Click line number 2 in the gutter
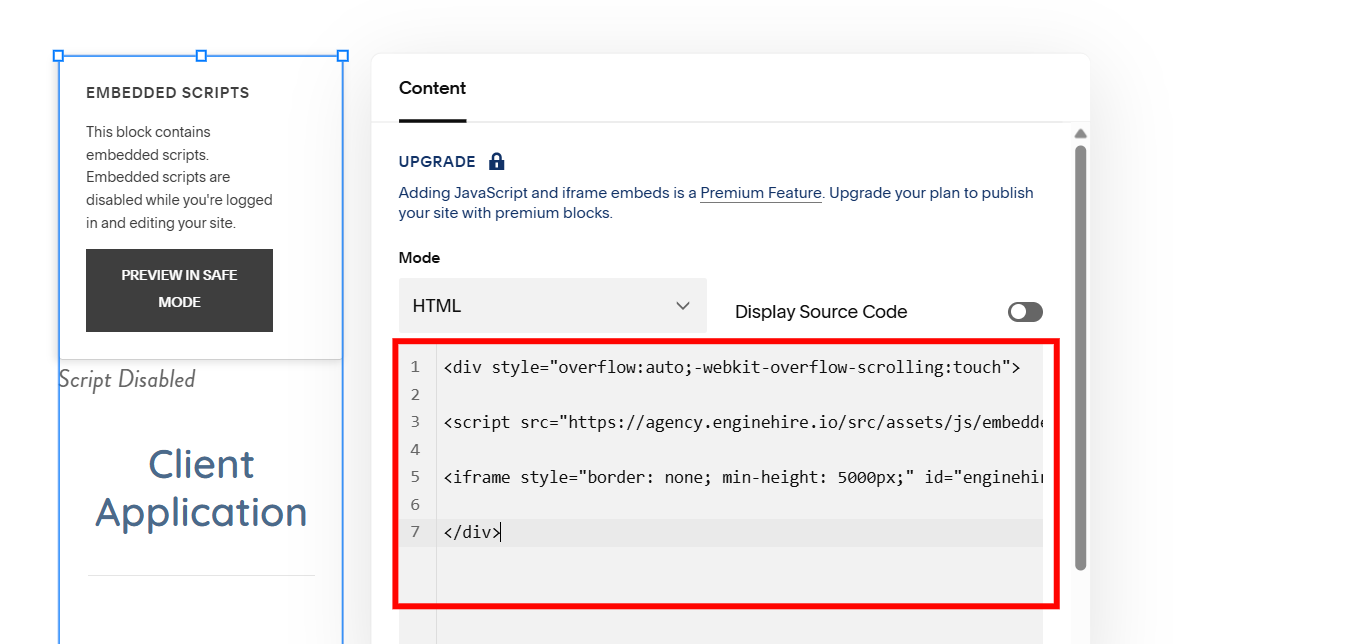The height and width of the screenshot is (644, 1351). click(416, 395)
